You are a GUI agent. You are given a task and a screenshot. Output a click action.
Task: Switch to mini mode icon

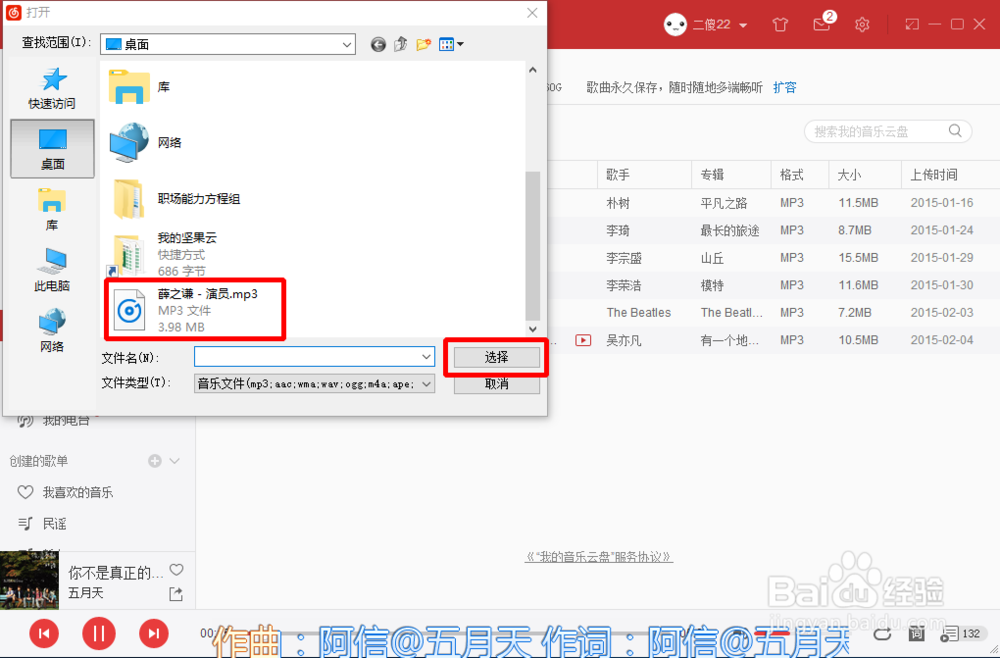click(912, 25)
